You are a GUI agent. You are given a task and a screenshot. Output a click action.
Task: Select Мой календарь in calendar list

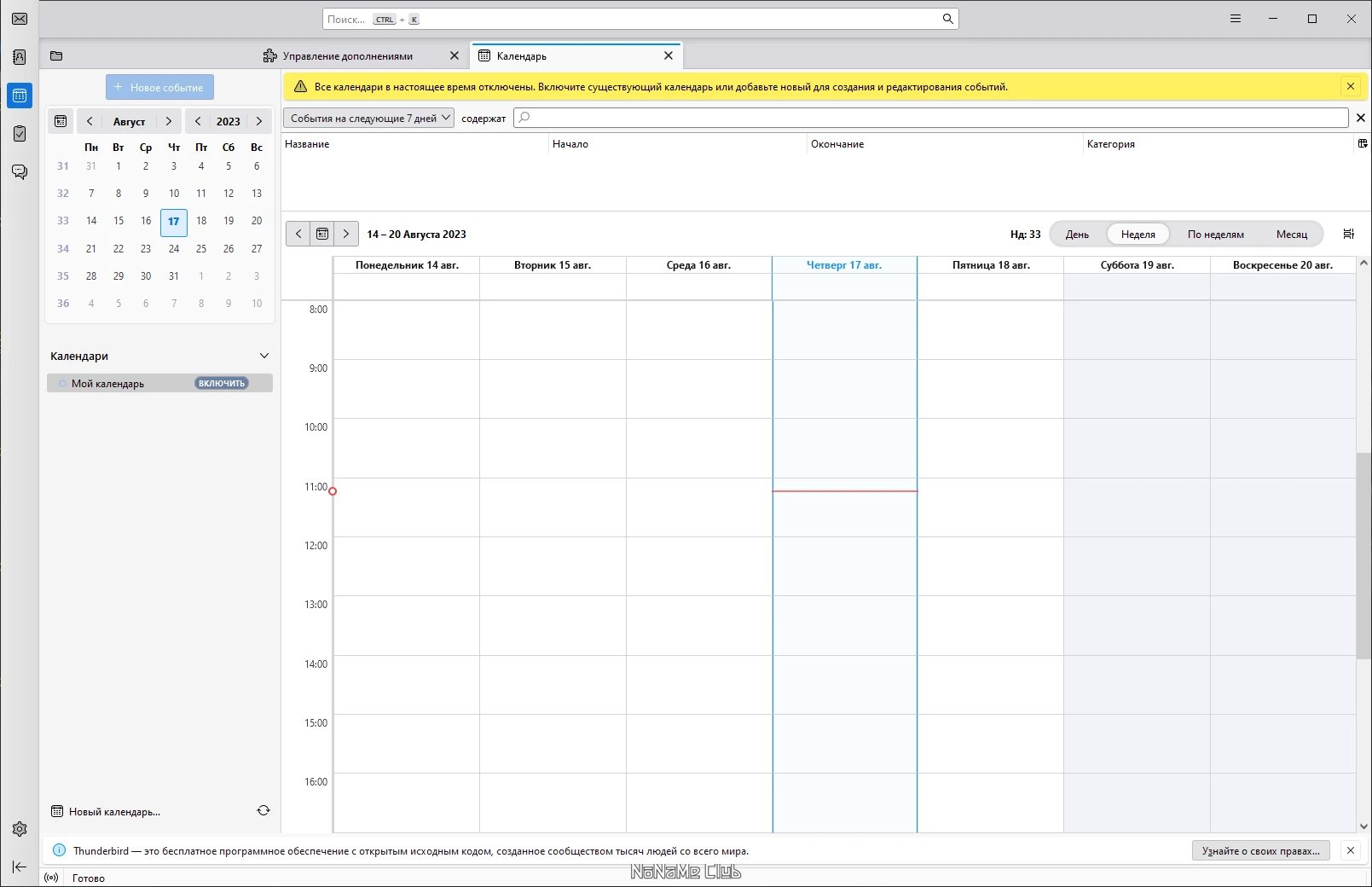point(159,383)
